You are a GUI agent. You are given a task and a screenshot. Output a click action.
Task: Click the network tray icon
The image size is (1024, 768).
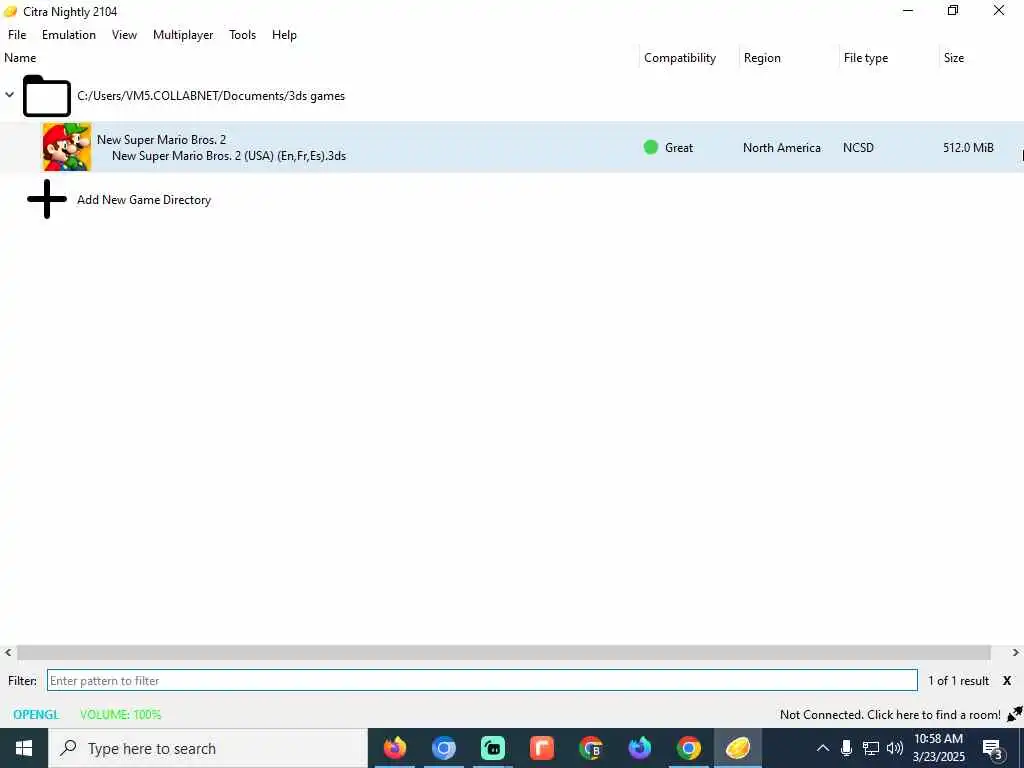(871, 748)
